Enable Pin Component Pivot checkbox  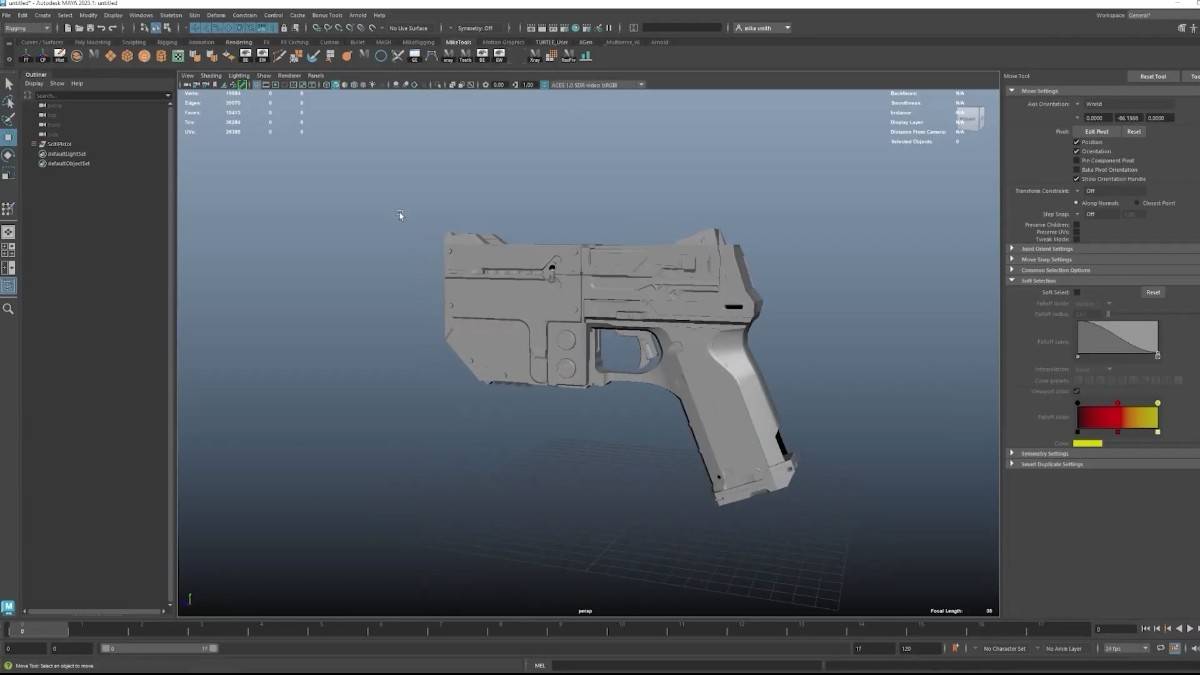tap(1076, 160)
